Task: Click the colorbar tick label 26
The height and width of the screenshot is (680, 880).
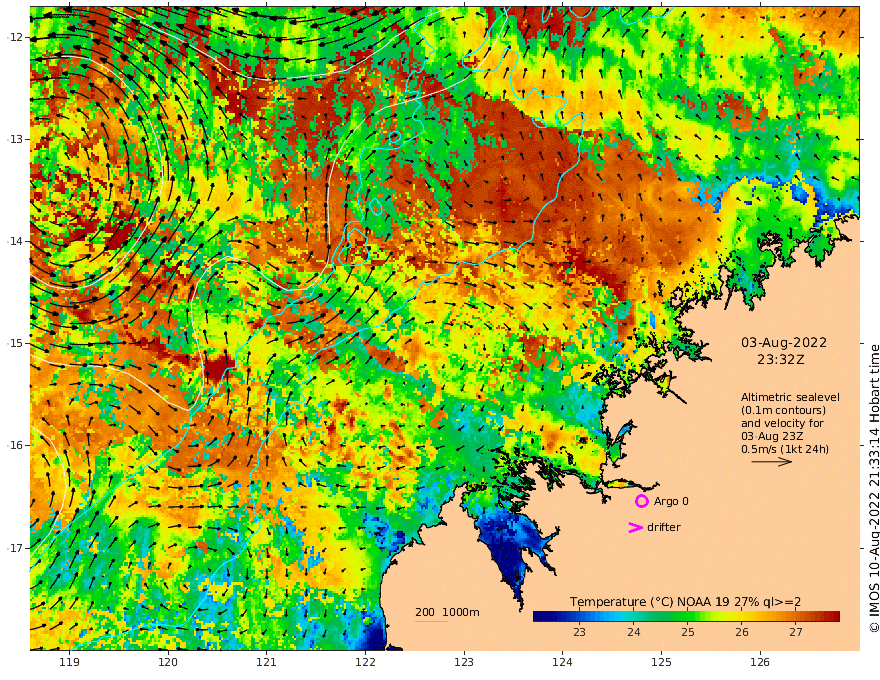Action: pos(742,632)
